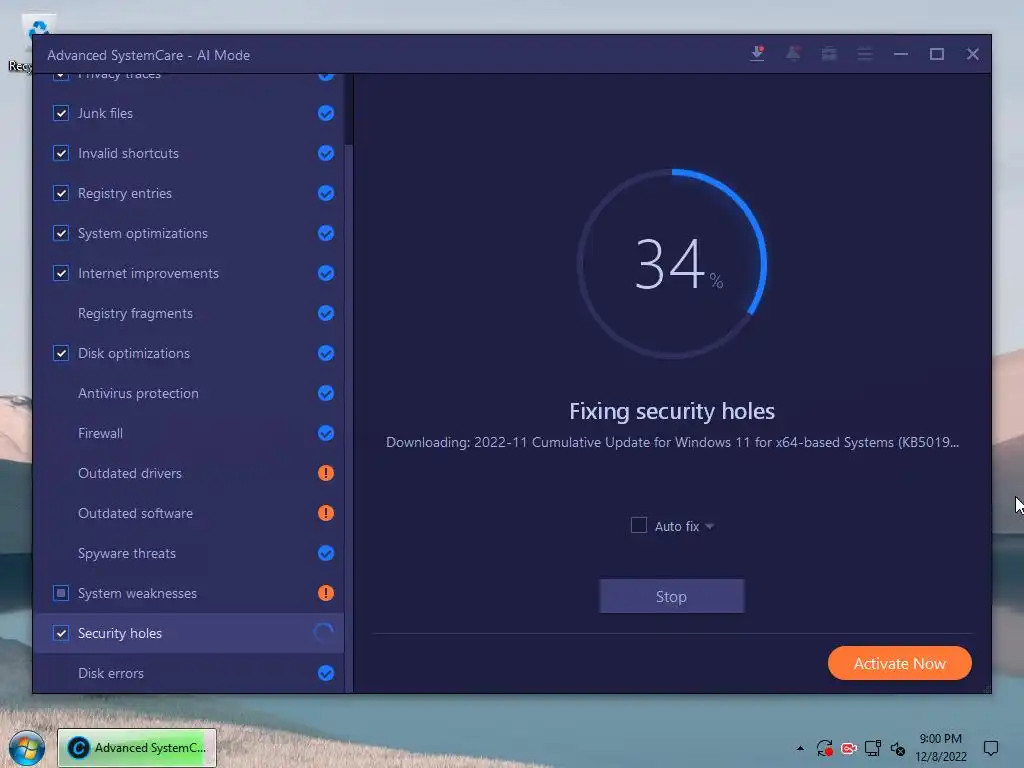Click the orange warning beside Outdated drivers

tap(326, 473)
